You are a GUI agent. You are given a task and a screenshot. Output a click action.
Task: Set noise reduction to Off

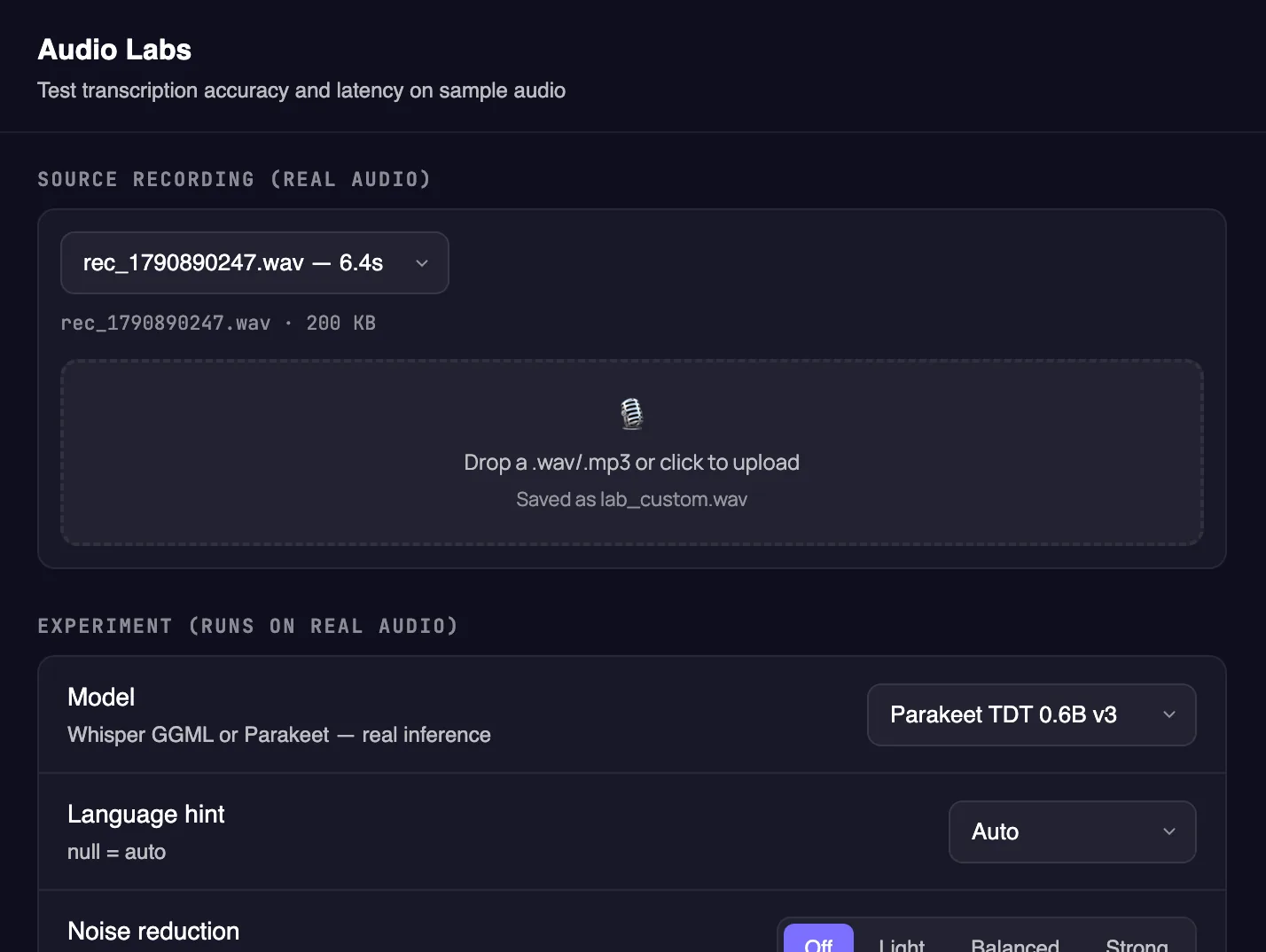tap(818, 940)
